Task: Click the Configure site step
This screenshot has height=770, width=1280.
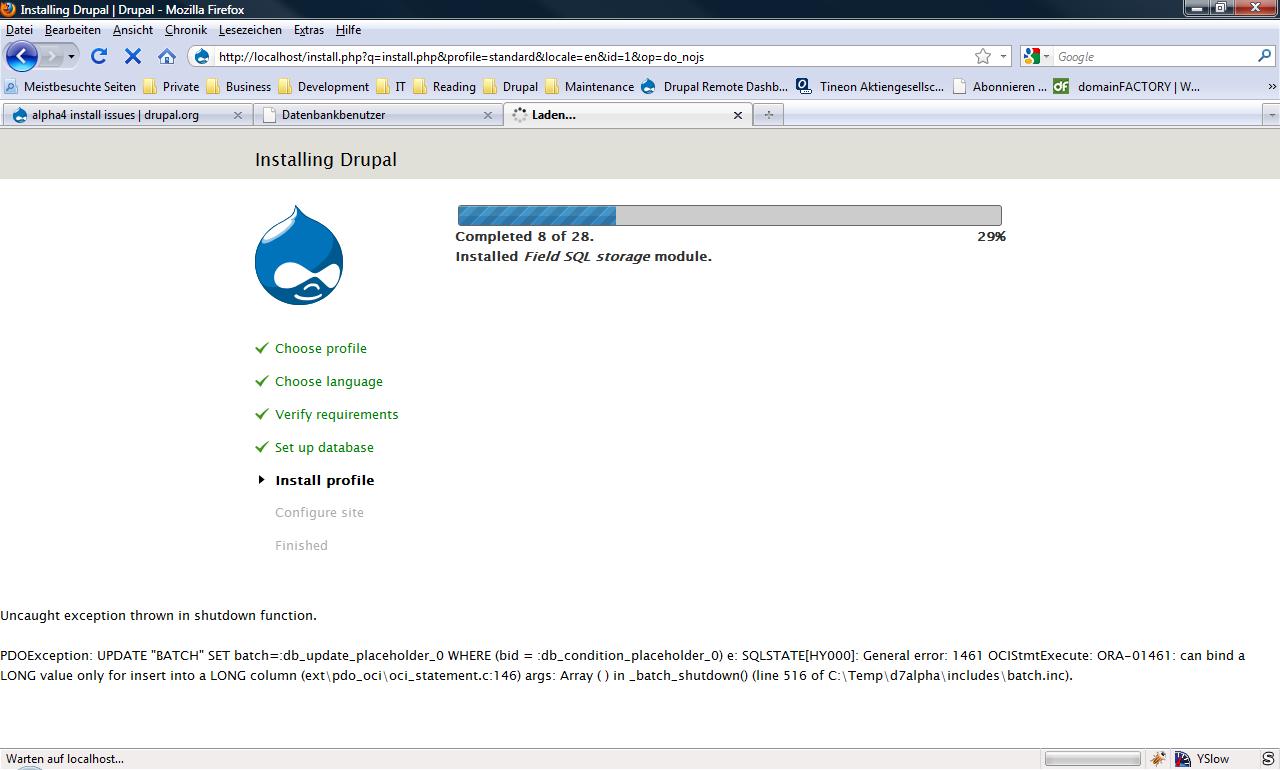Action: pyautogui.click(x=319, y=513)
